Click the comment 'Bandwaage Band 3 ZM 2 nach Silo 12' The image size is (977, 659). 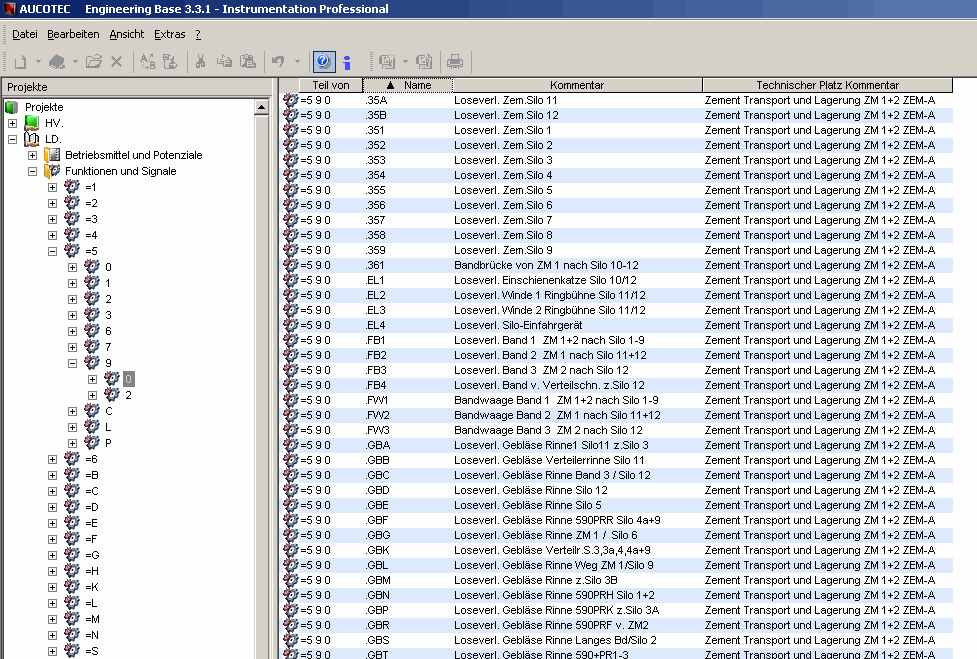click(x=548, y=430)
